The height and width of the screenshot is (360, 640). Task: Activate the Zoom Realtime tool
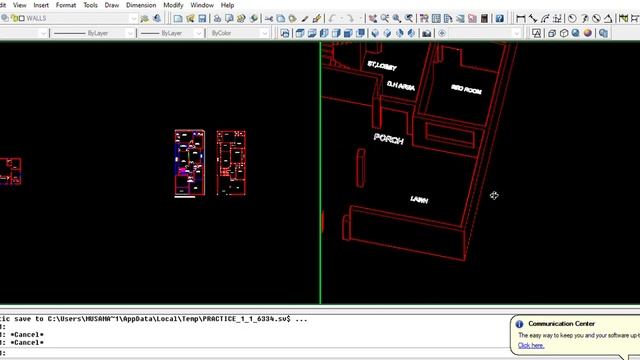coord(384,18)
